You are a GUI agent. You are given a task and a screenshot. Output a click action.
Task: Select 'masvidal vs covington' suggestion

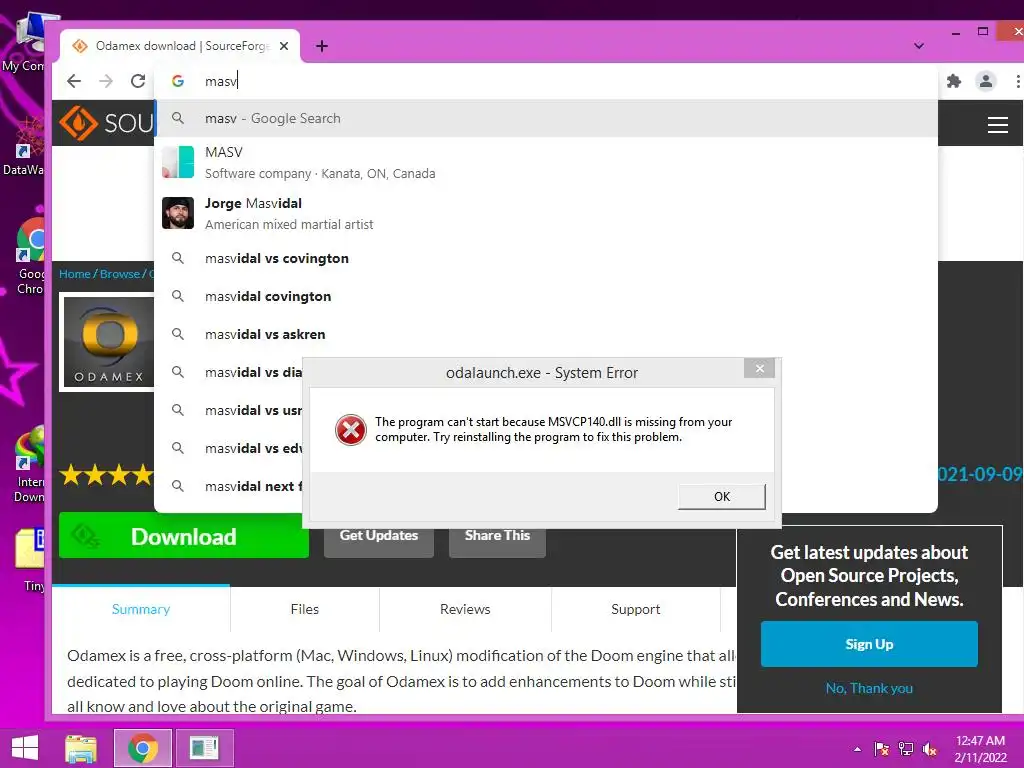[546, 259]
